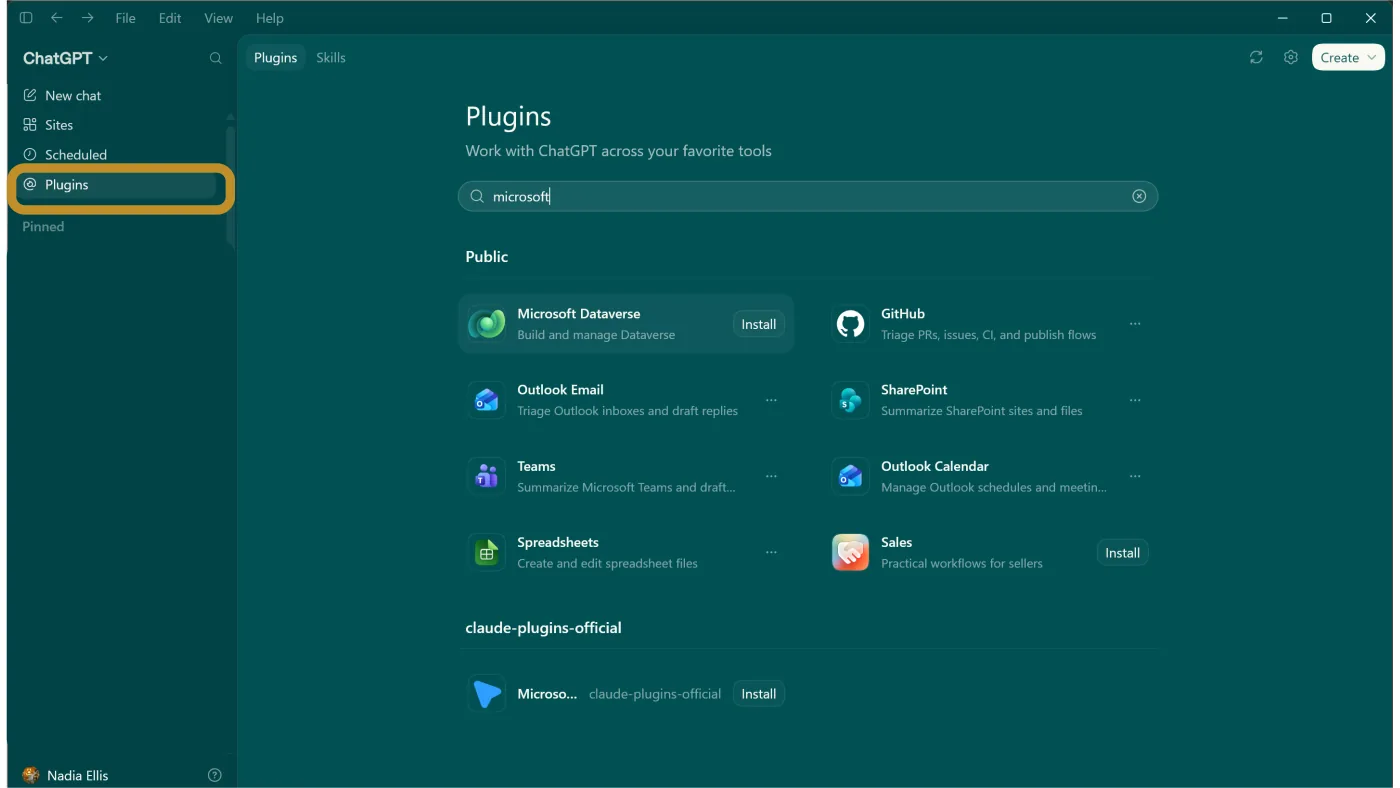Switch to the Skills tab
Viewport: 1400px width, 788px height.
coord(331,58)
